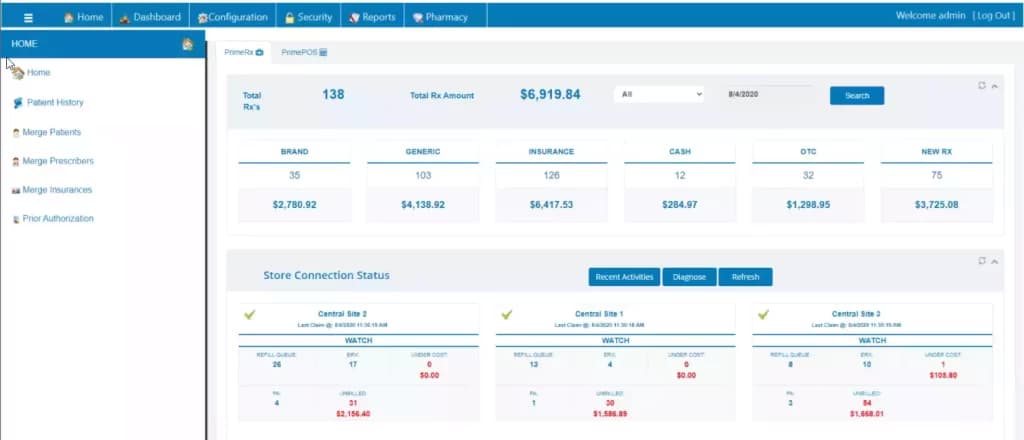Click the Diagnose button

pos(690,277)
